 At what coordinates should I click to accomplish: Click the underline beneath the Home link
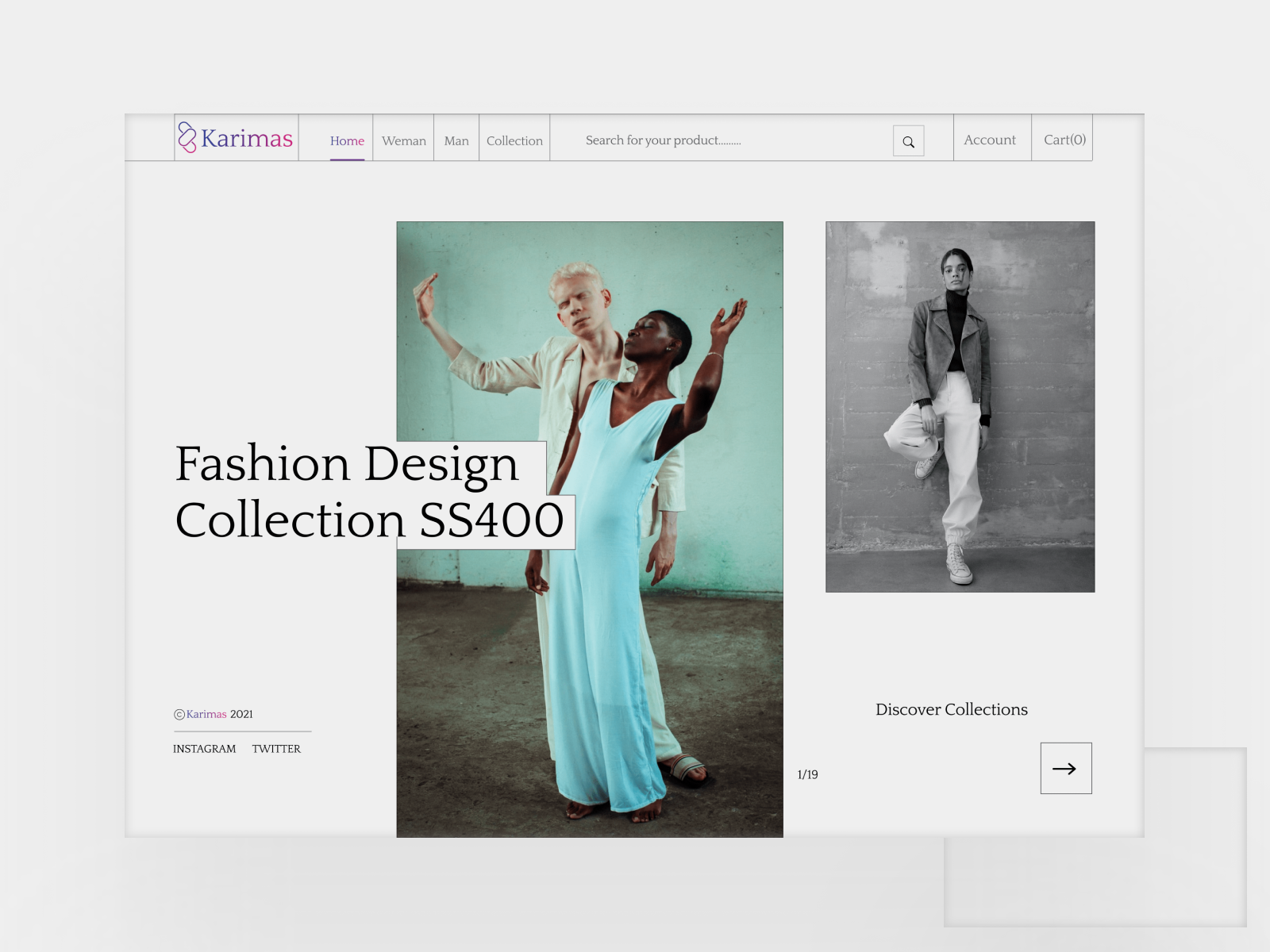point(348,159)
